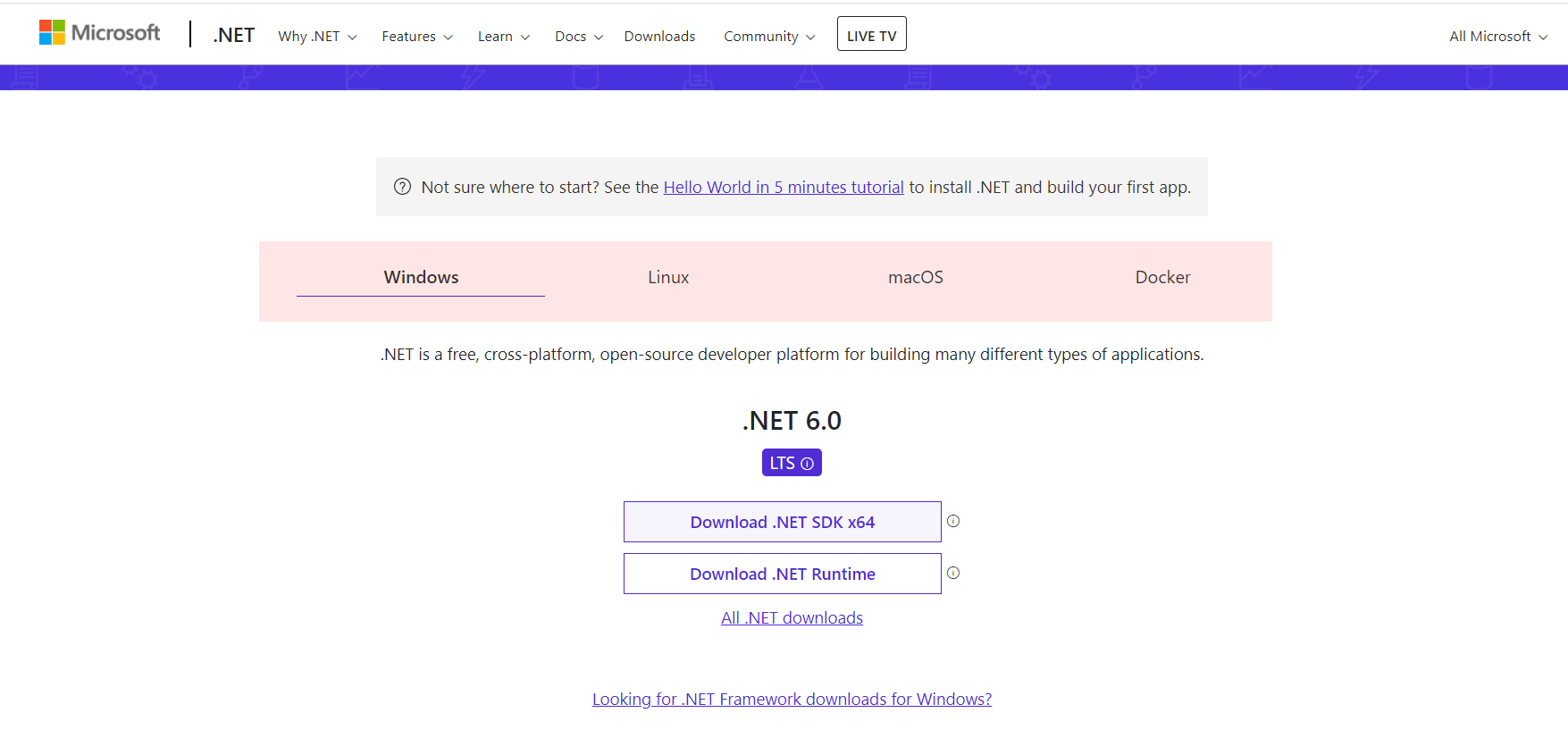Click Download .NET SDK x64 button

point(782,522)
